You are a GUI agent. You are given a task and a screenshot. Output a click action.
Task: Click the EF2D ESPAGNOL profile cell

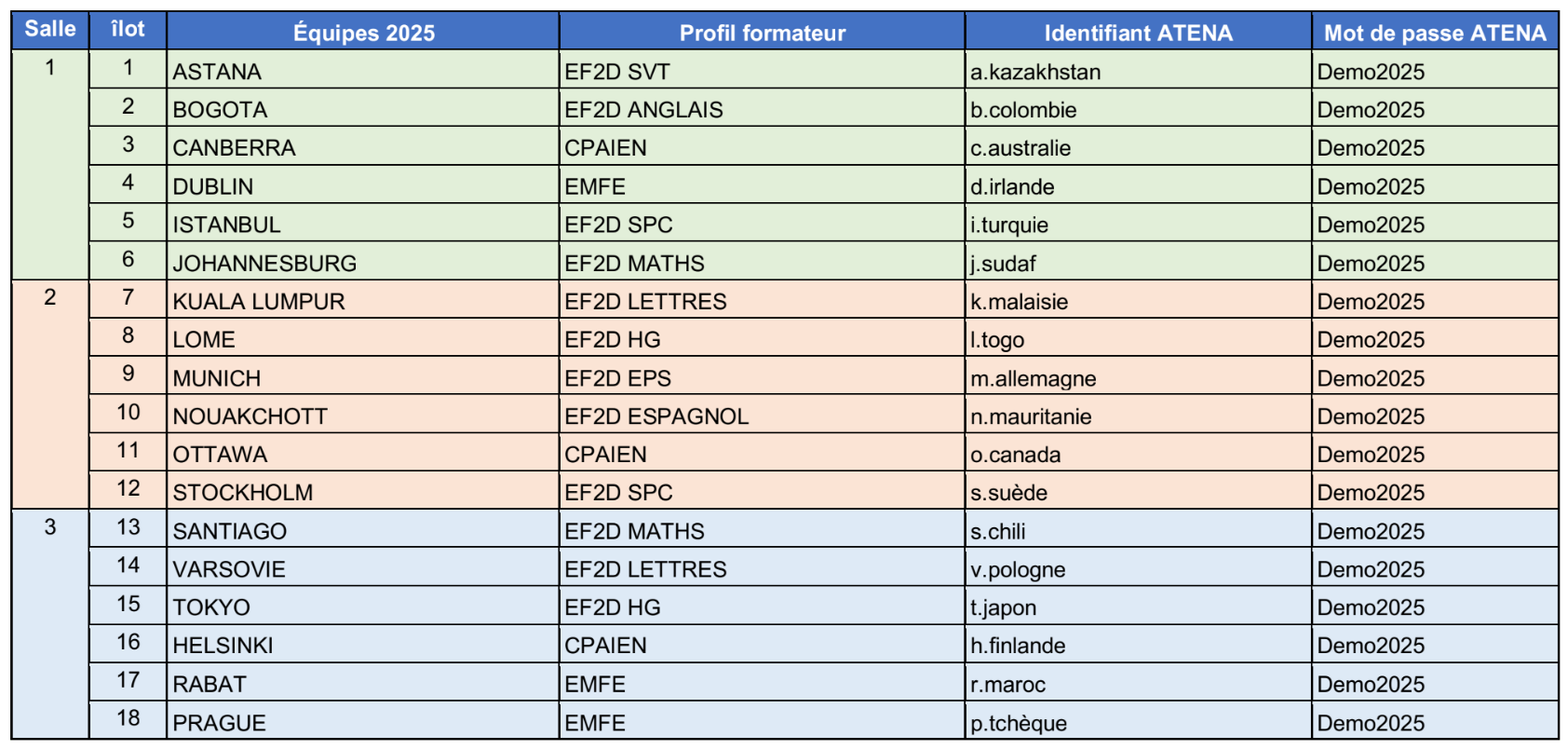click(x=762, y=414)
